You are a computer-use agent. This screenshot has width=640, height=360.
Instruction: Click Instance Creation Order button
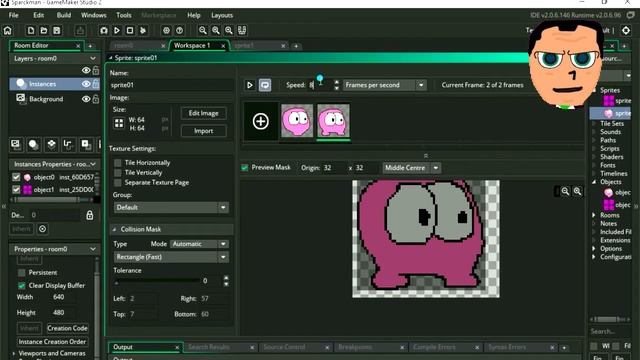[x=52, y=342]
